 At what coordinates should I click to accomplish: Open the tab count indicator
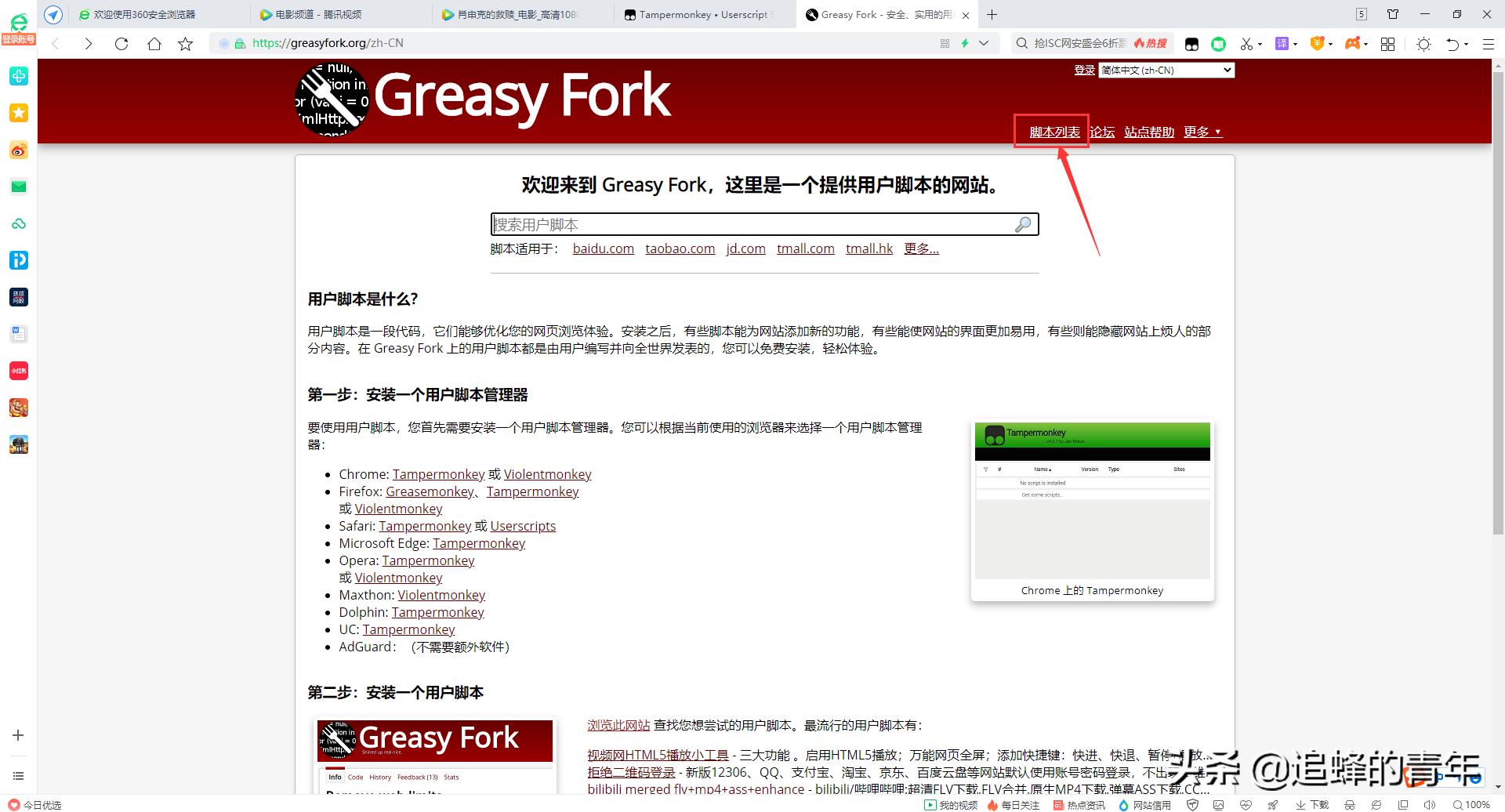pyautogui.click(x=1361, y=14)
